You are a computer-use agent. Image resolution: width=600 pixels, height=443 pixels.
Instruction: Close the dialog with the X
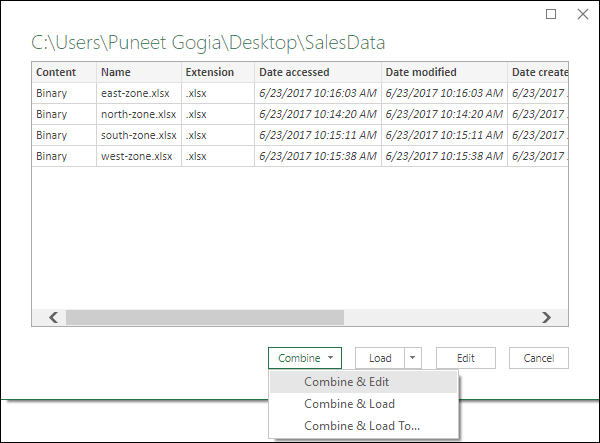click(x=583, y=14)
